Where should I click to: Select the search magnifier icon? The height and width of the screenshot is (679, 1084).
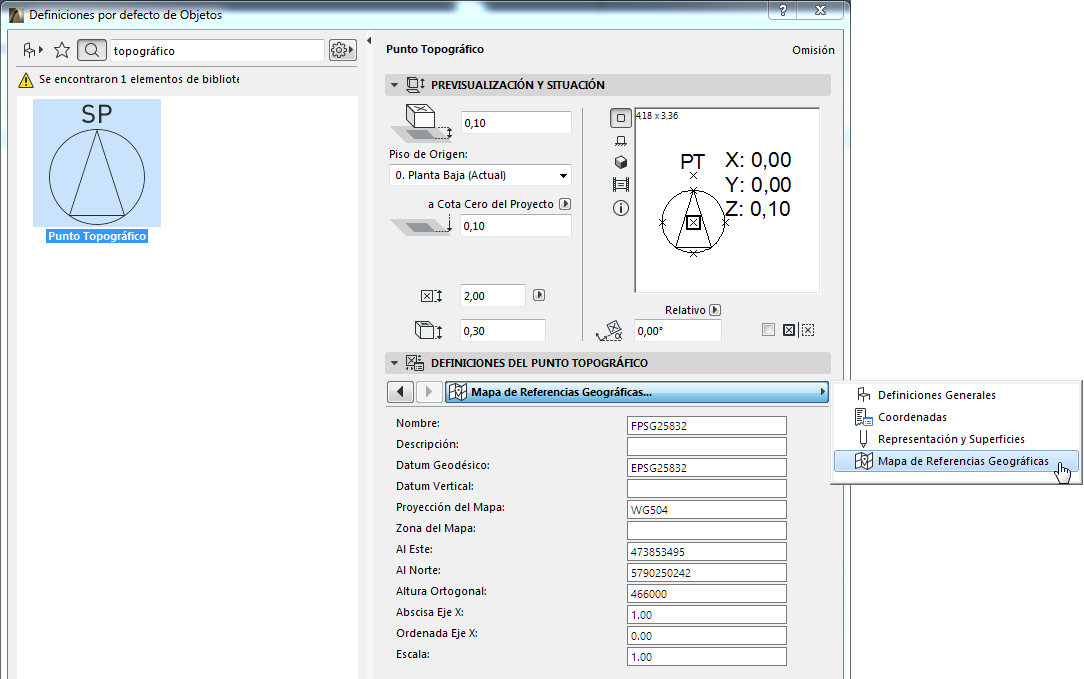click(91, 50)
